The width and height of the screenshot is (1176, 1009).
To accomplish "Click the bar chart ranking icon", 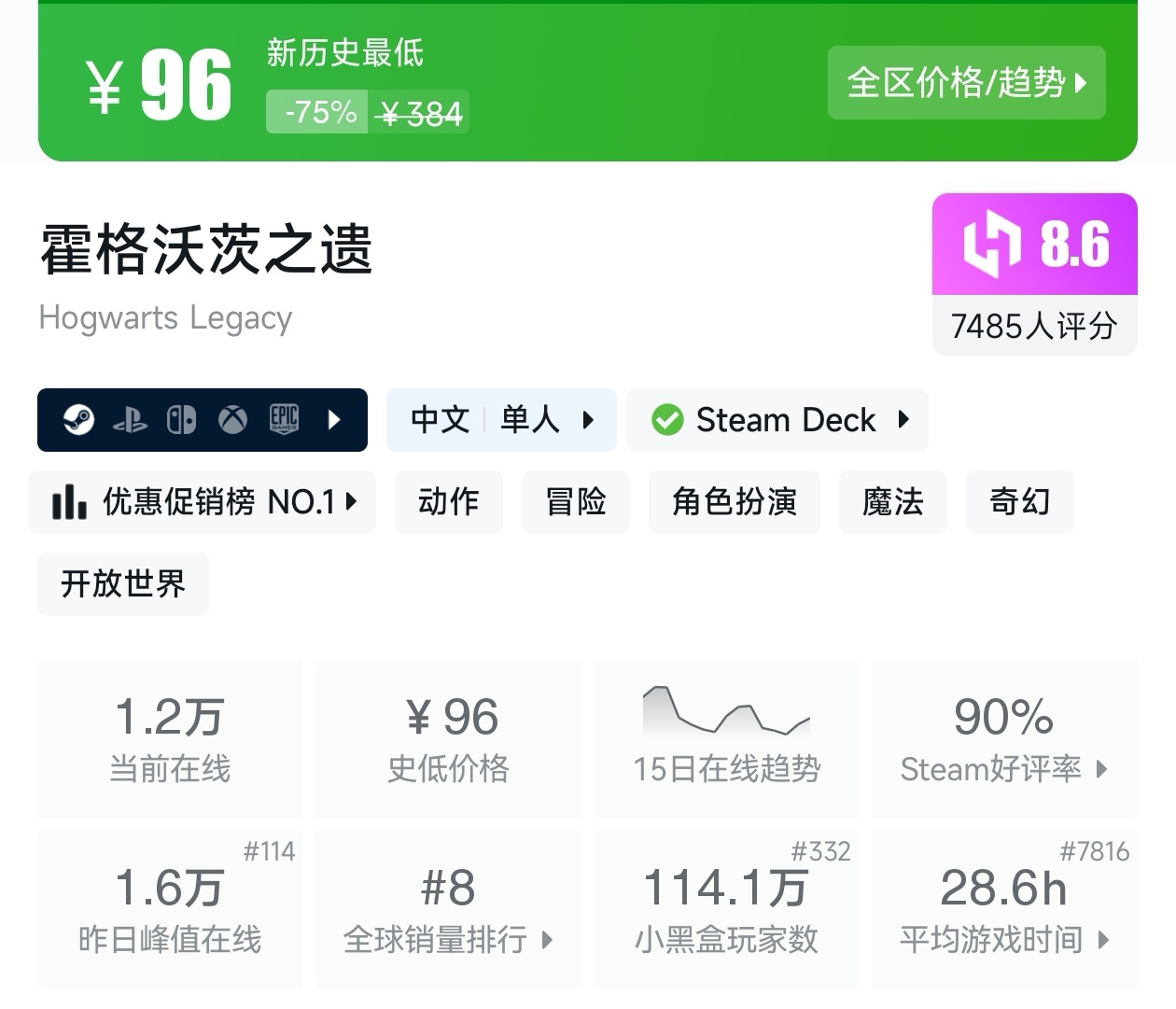I will point(69,502).
